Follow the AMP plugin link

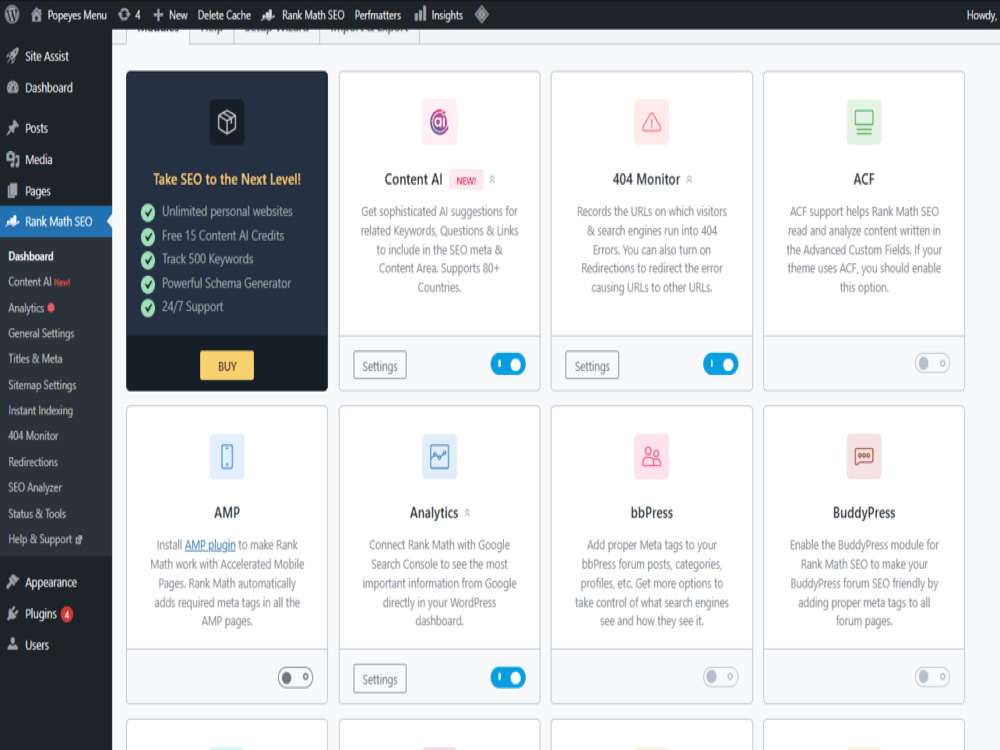(x=210, y=545)
